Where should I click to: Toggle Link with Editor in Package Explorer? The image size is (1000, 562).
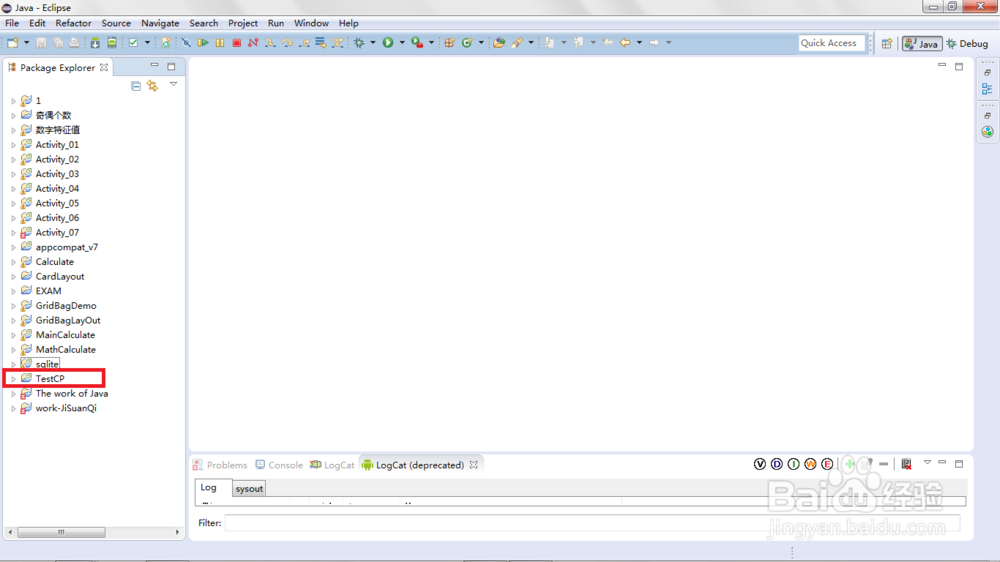pos(152,85)
